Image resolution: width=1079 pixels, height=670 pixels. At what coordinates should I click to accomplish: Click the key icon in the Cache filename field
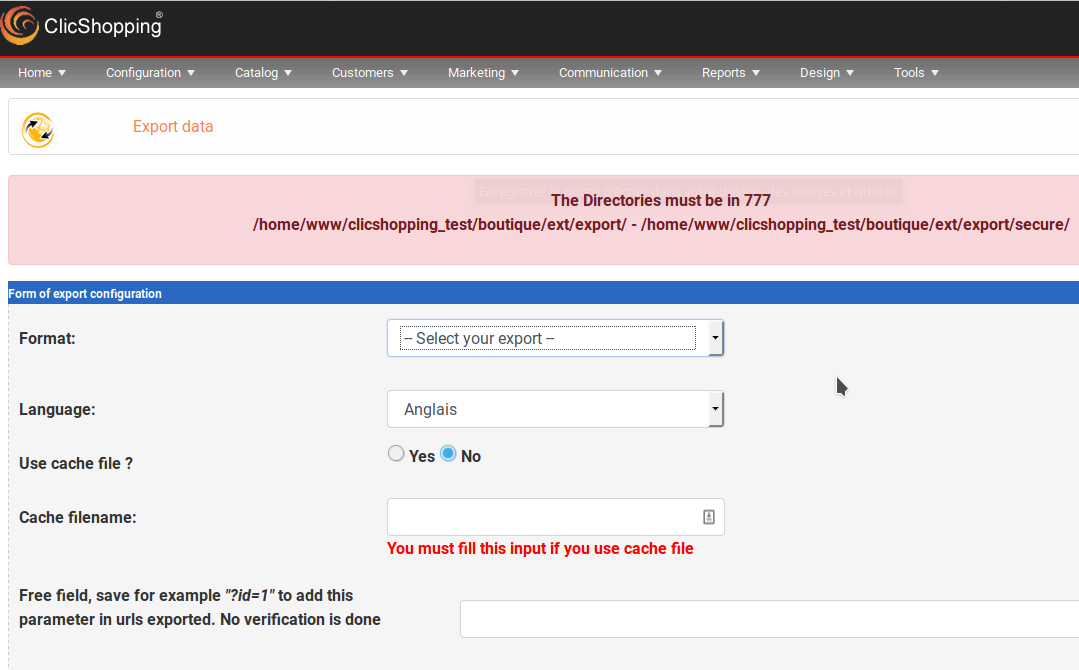pyautogui.click(x=709, y=517)
